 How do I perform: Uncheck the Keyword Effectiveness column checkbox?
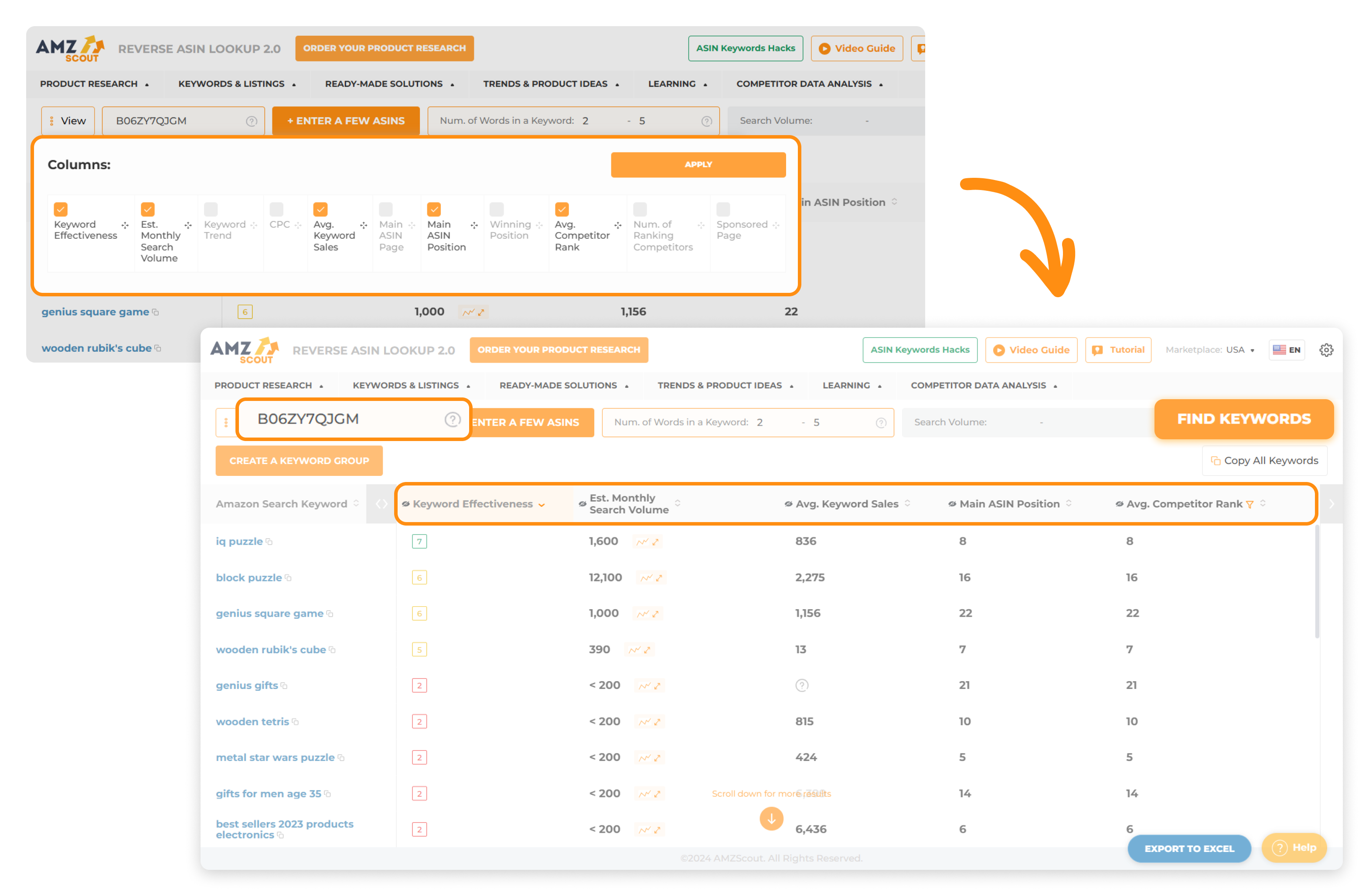pyautogui.click(x=61, y=209)
